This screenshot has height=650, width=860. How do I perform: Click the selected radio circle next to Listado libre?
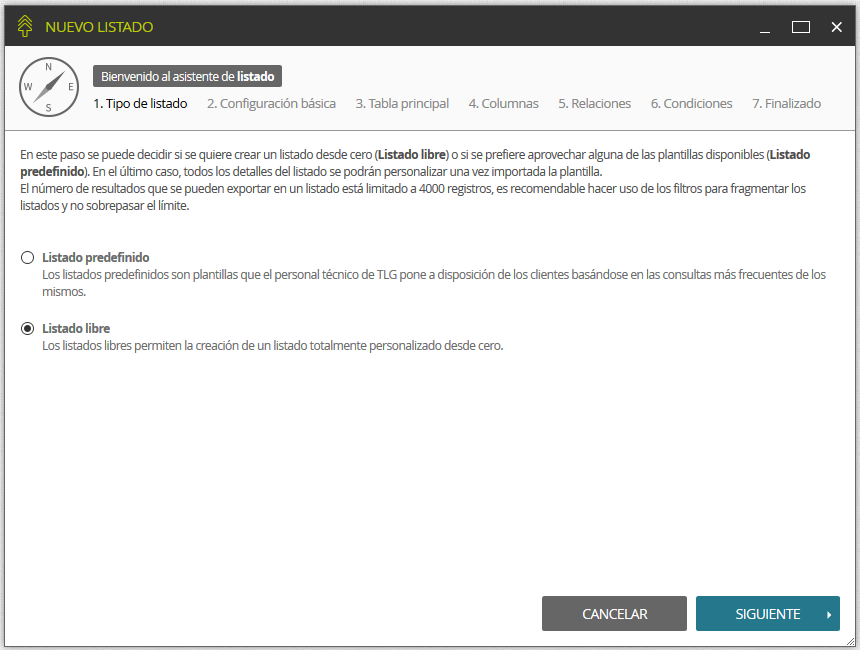coord(27,328)
